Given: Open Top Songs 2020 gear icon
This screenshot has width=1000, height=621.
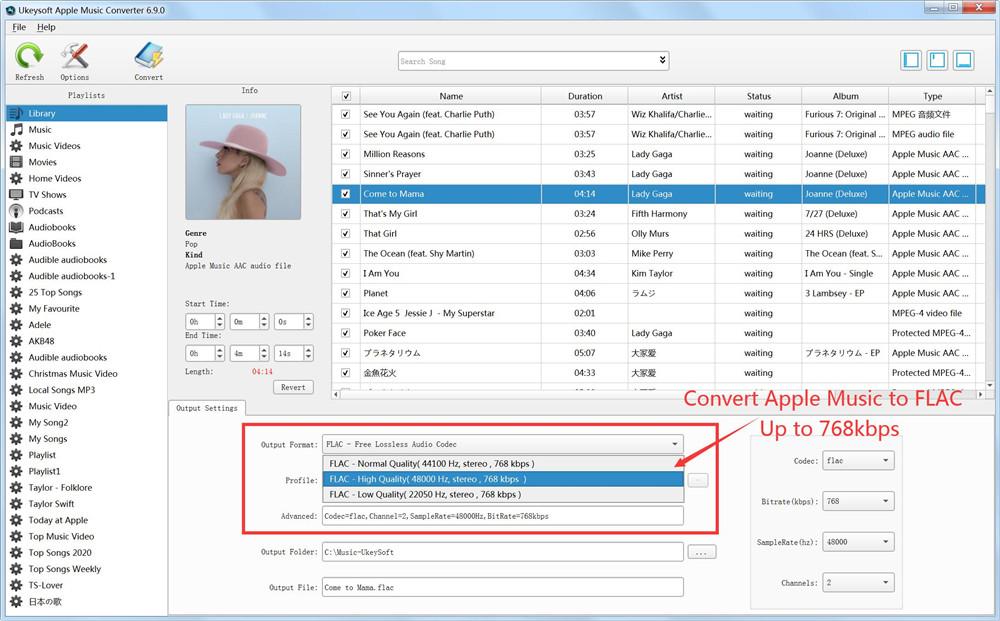Looking at the screenshot, I should tap(17, 553).
